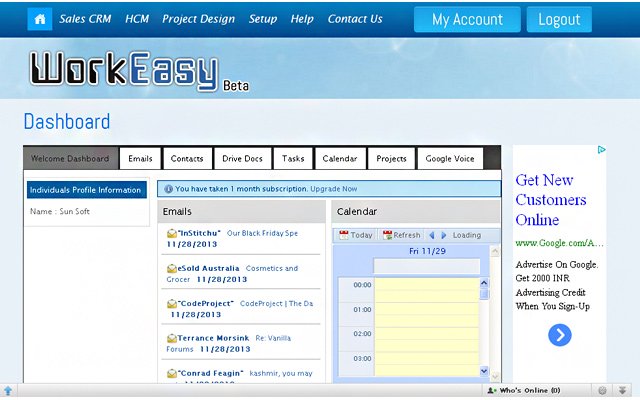
Task: Click the 02:00 calendar time slot
Action: pyautogui.click(x=427, y=339)
